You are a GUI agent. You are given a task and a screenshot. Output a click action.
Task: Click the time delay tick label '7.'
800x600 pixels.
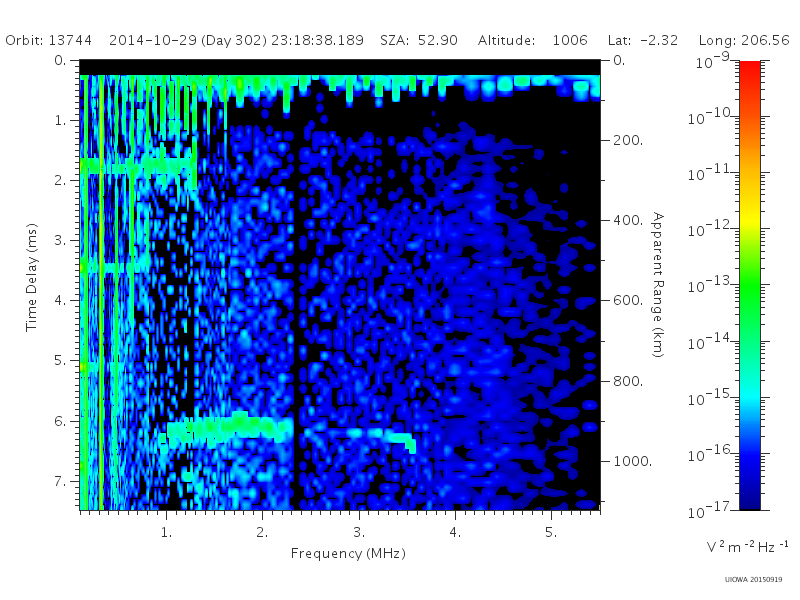pos(60,481)
